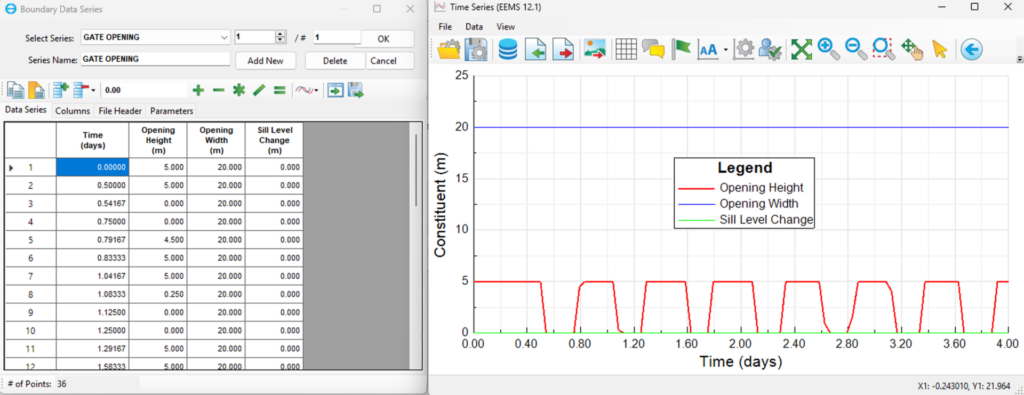The height and width of the screenshot is (395, 1024).
Task: Expand the AA font size dropdown arrow
Action: click(726, 50)
